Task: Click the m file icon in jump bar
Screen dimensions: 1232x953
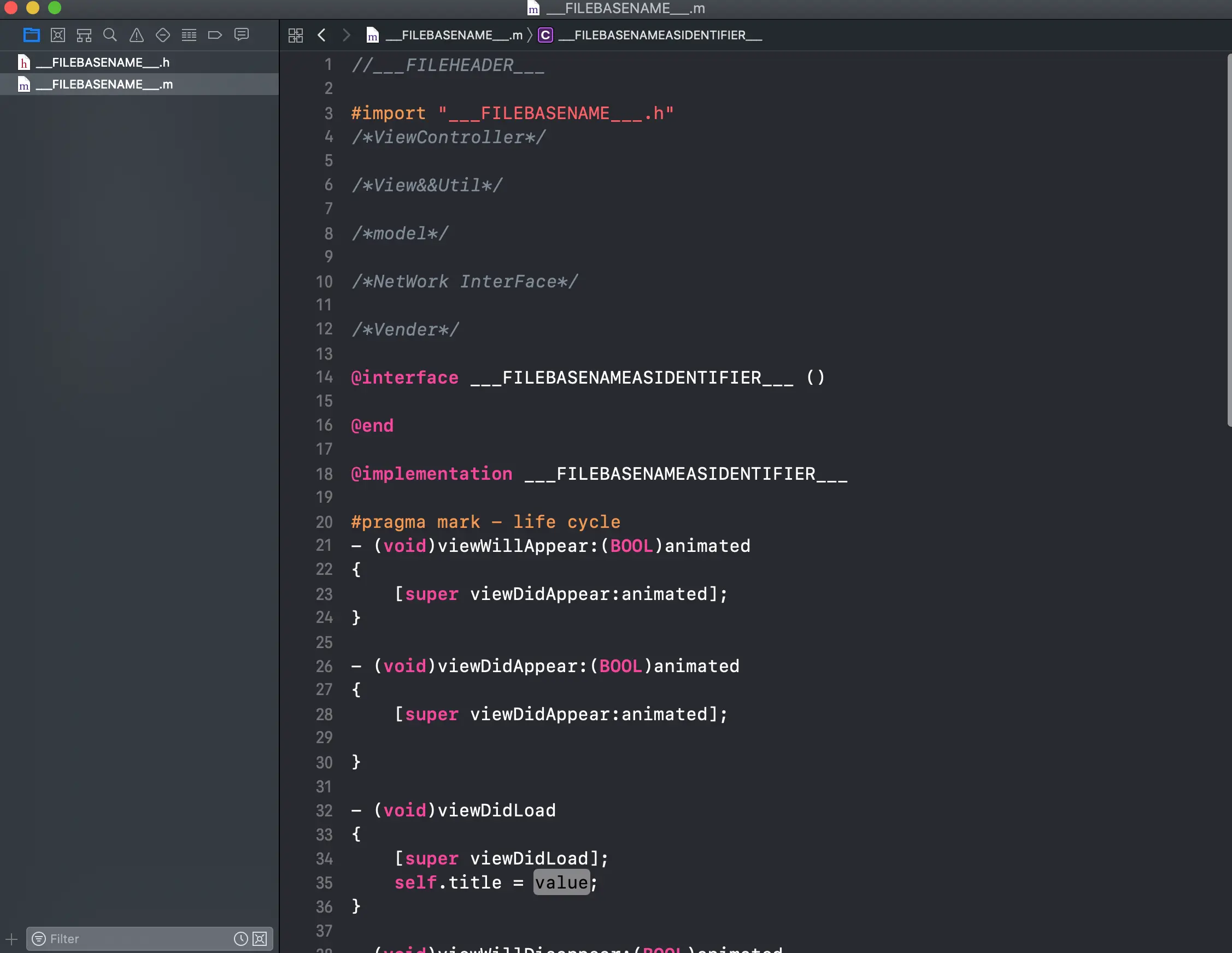Action: coord(372,36)
